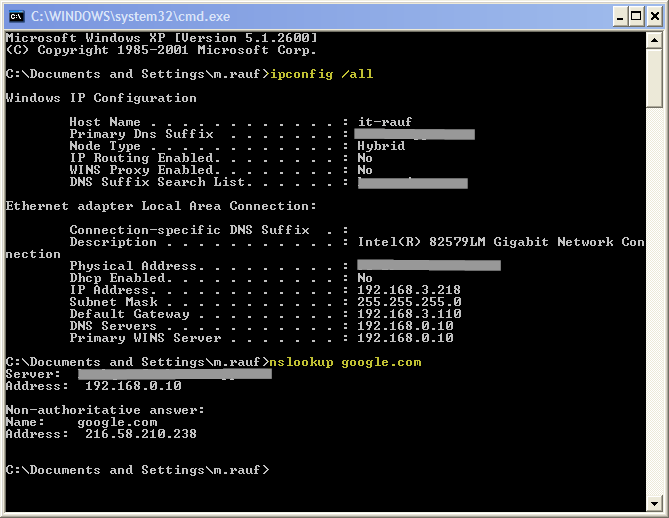Viewport: 669px width, 518px height.
Task: Click the 'Dhcp Enabled' label
Action: point(118,278)
